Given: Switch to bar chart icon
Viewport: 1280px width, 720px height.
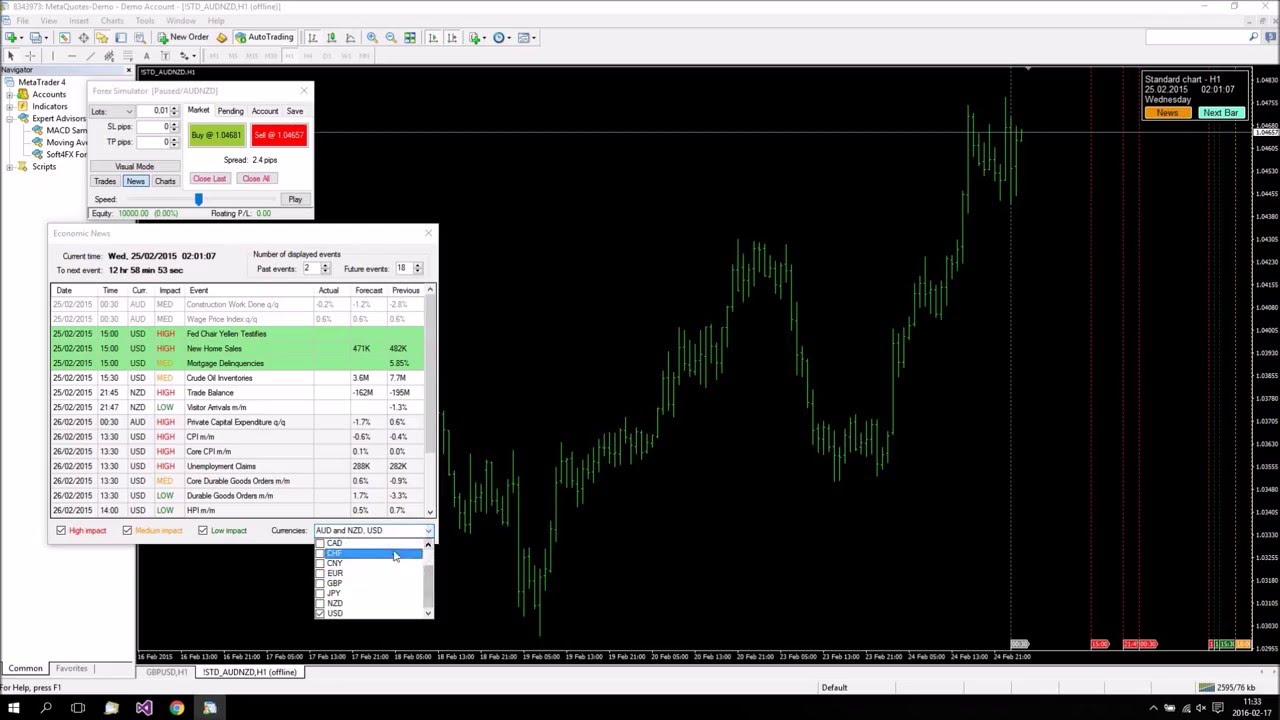Looking at the screenshot, I should [x=312, y=37].
